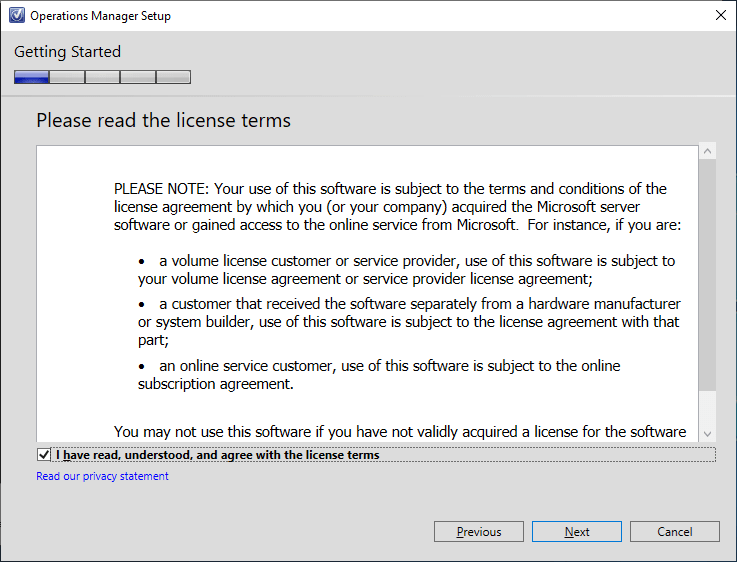Viewport: 737px width, 562px height.
Task: Click the Previous button
Action: click(479, 532)
